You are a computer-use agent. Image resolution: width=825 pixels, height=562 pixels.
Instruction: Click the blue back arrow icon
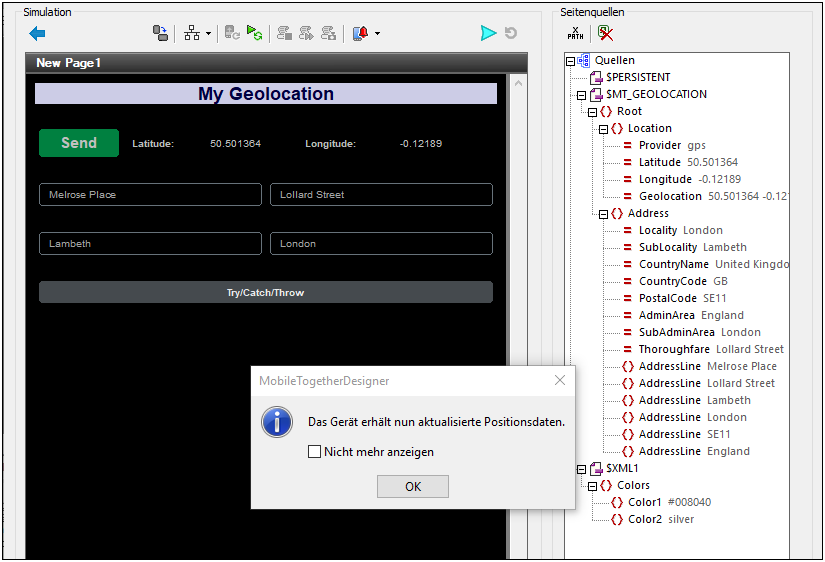(37, 34)
